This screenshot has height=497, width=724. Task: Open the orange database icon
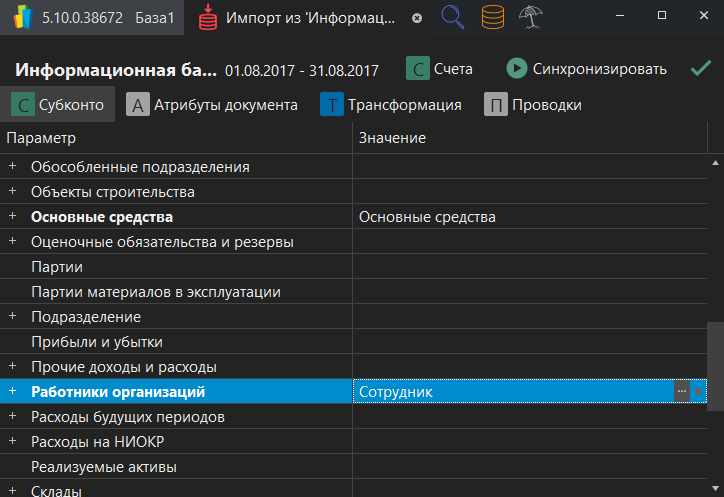492,18
